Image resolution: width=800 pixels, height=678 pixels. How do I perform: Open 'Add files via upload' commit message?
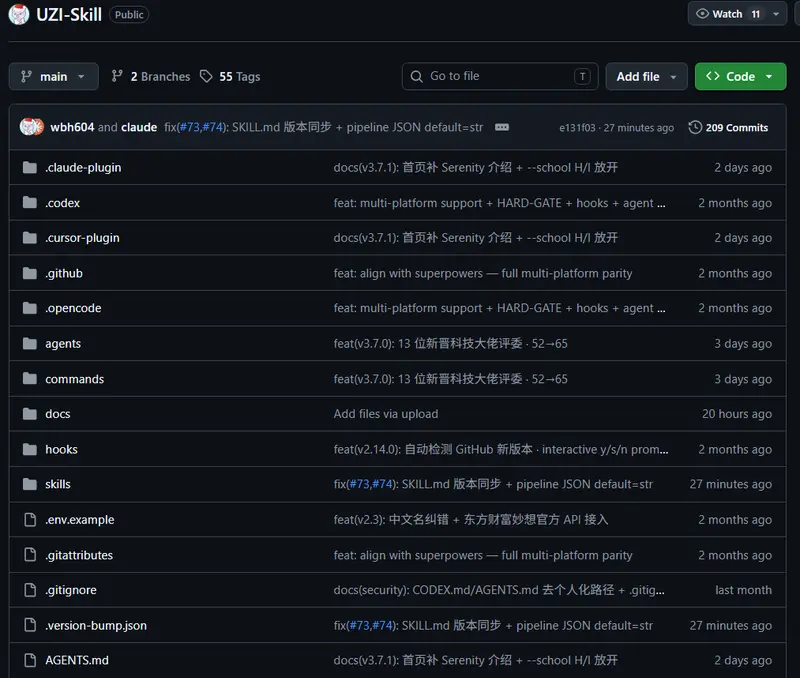tap(386, 414)
